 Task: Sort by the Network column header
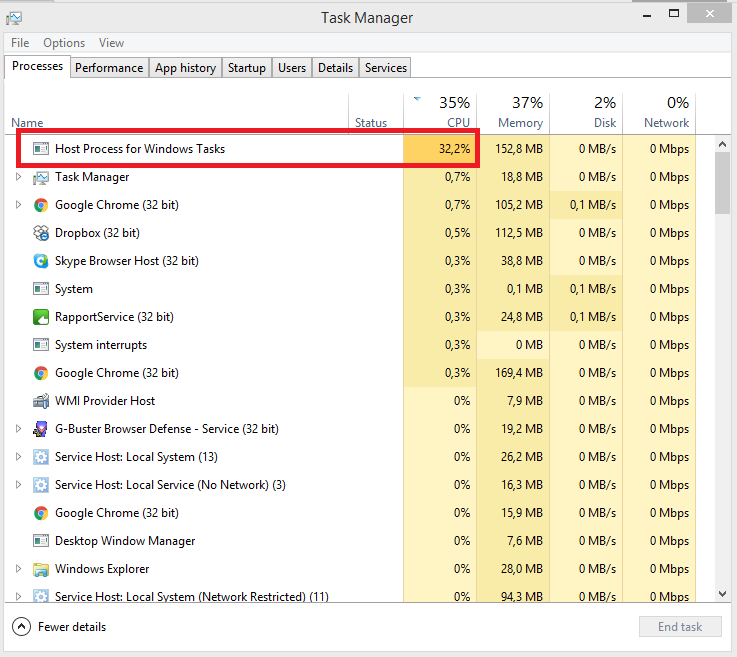click(x=659, y=113)
